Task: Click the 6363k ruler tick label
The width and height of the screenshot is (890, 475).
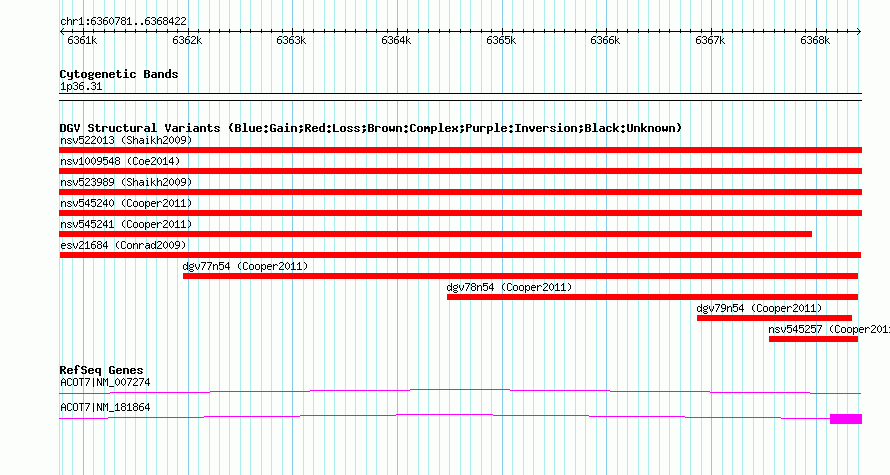Action: click(291, 40)
